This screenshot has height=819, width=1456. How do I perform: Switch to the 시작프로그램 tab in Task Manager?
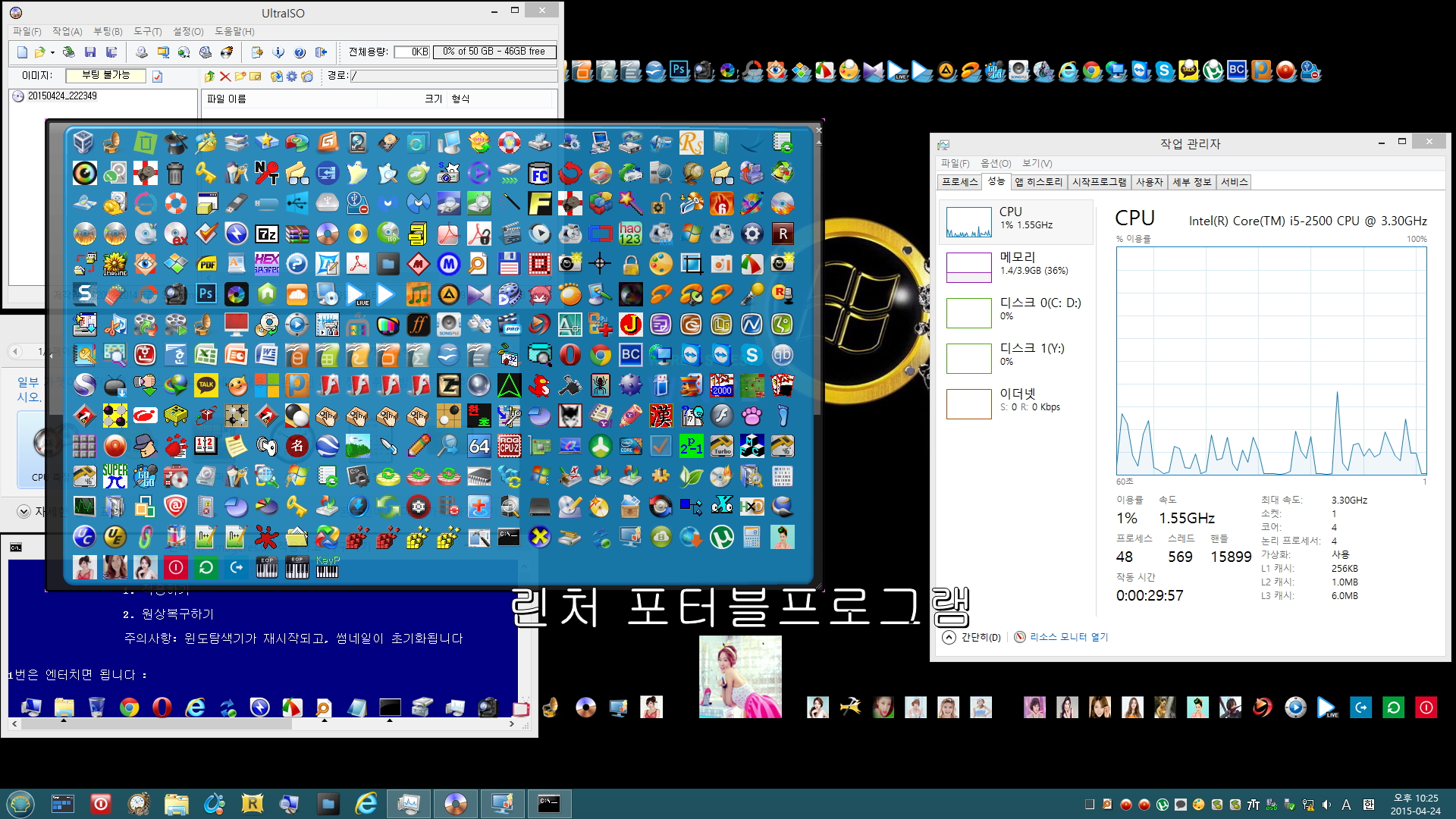[x=1099, y=182]
